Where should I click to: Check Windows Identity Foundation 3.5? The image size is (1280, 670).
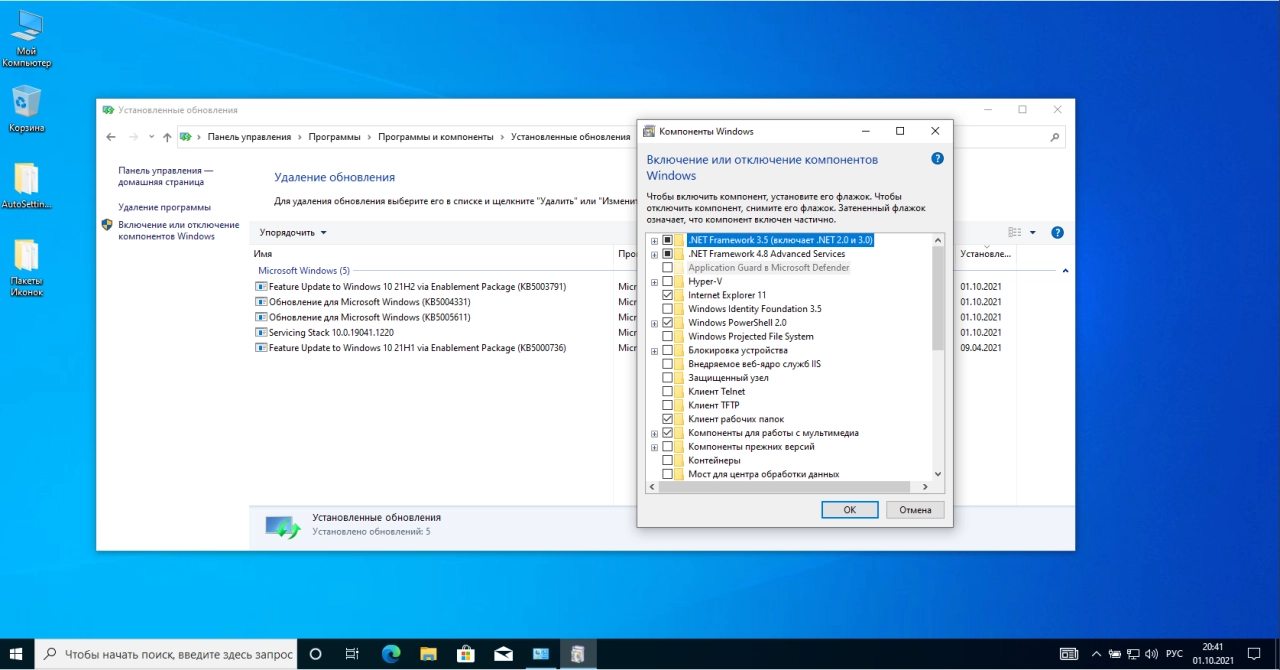pyautogui.click(x=668, y=309)
